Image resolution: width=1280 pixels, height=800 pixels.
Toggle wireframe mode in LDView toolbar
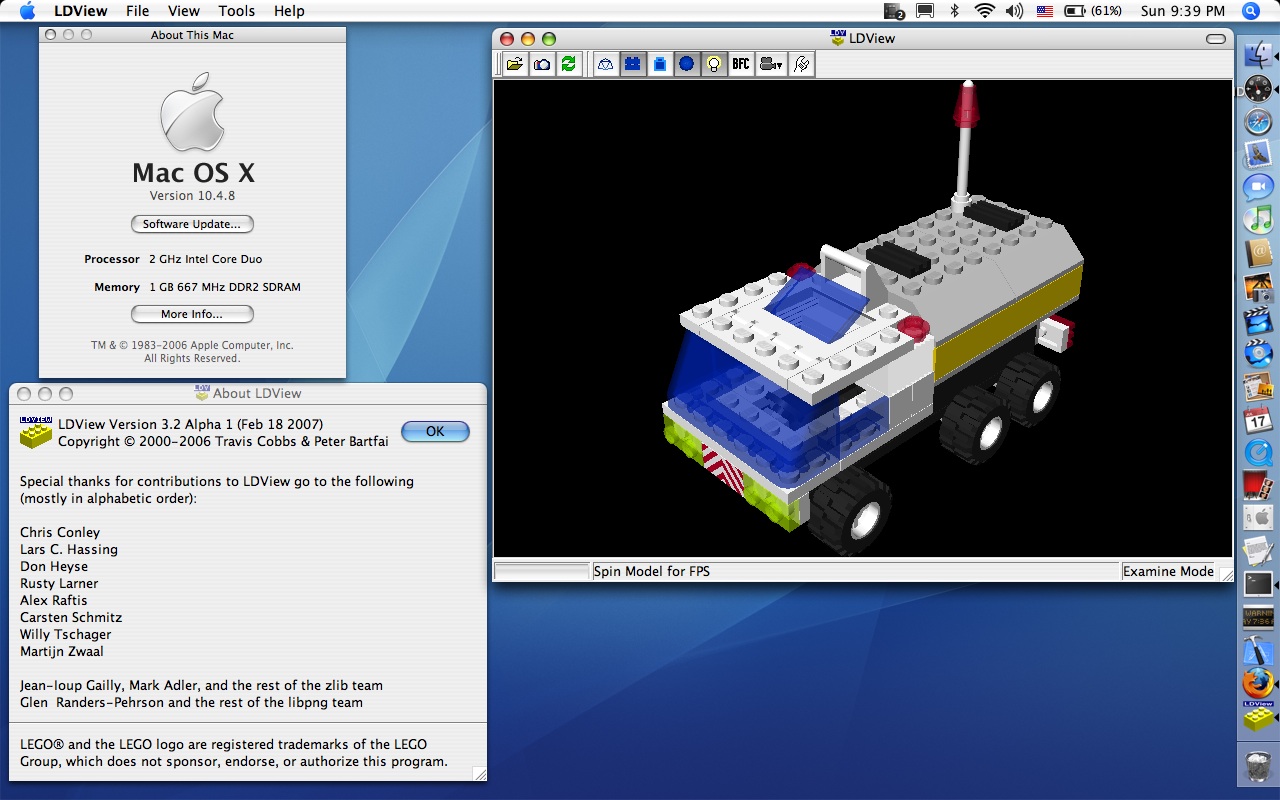click(x=605, y=64)
